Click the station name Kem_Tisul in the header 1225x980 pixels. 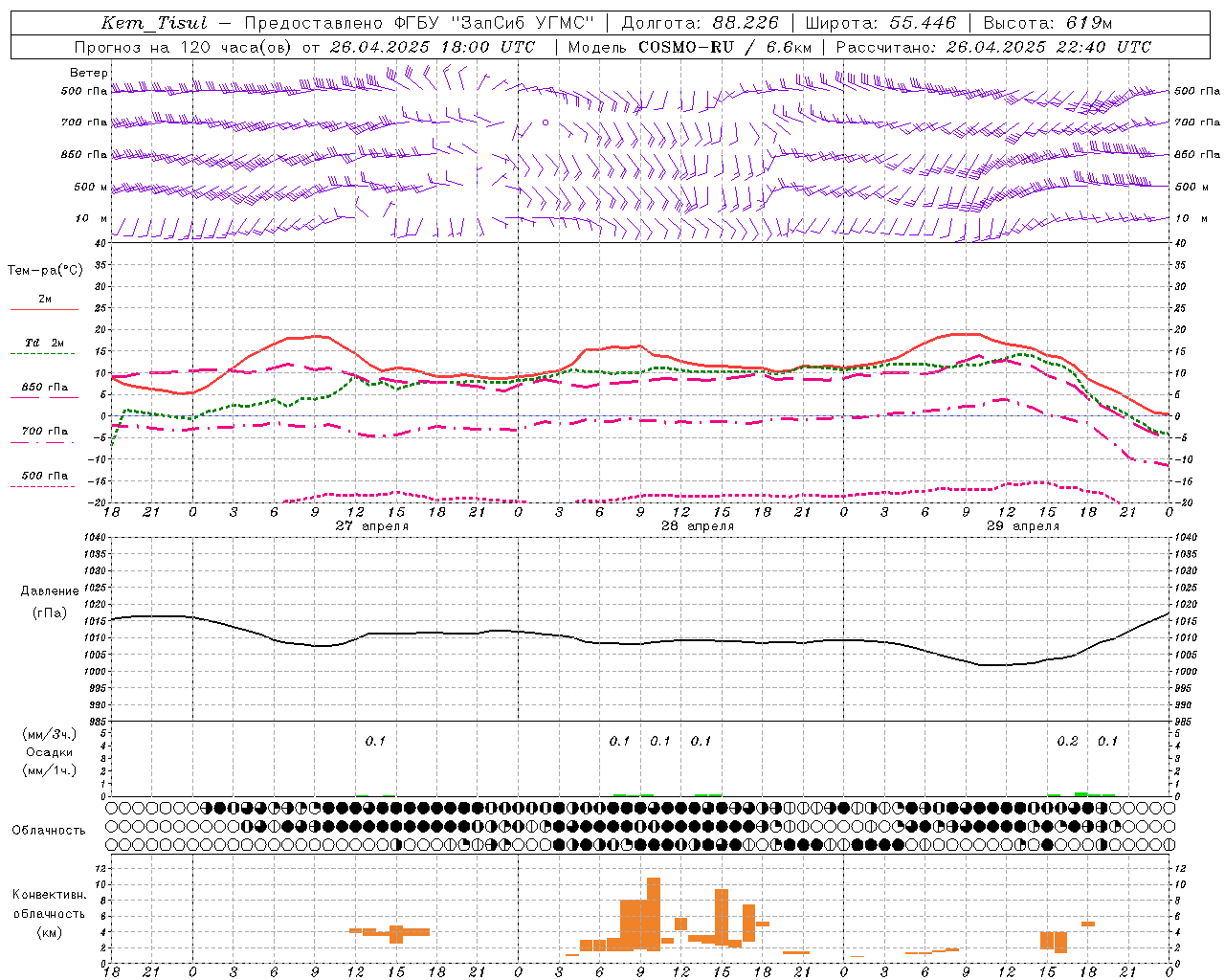point(154,23)
